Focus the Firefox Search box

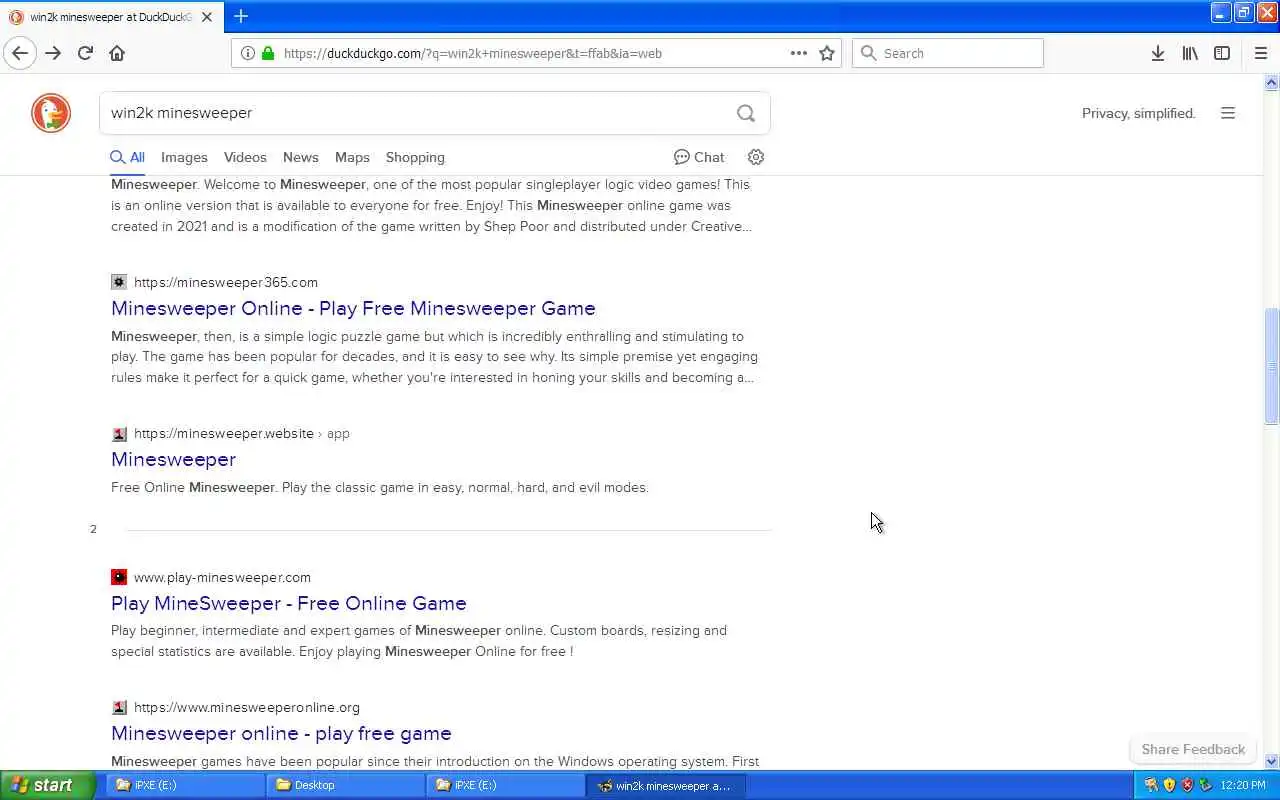[947, 53]
